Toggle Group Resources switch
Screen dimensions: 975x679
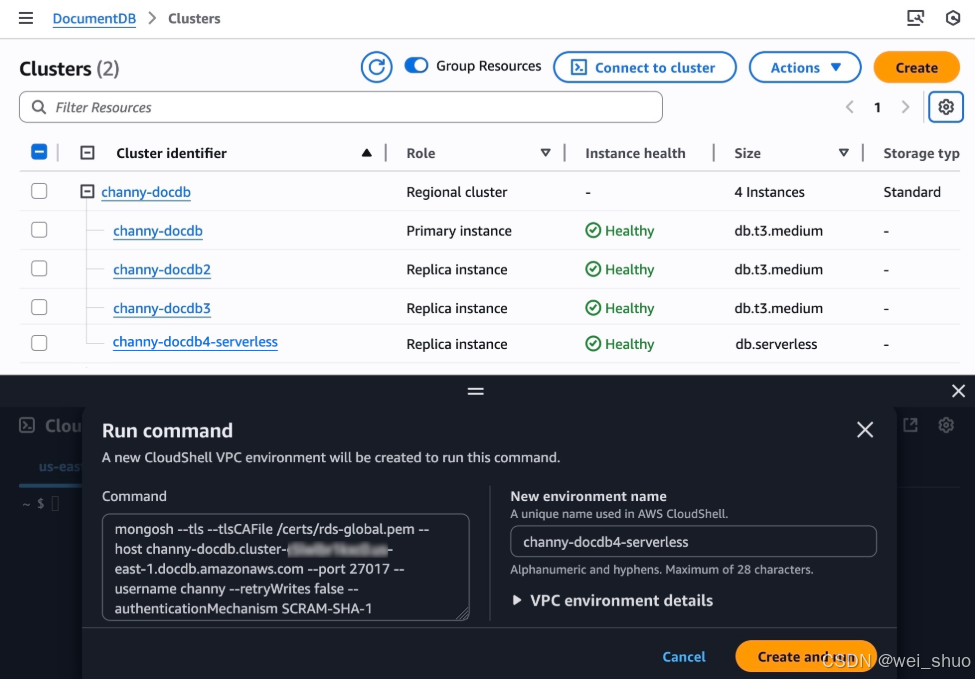pos(416,65)
